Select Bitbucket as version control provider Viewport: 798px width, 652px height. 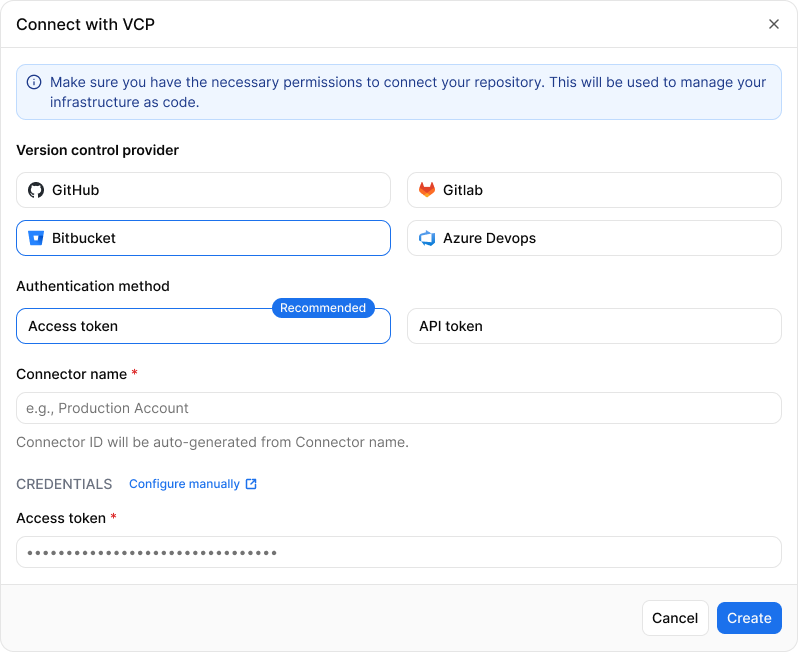coord(204,238)
